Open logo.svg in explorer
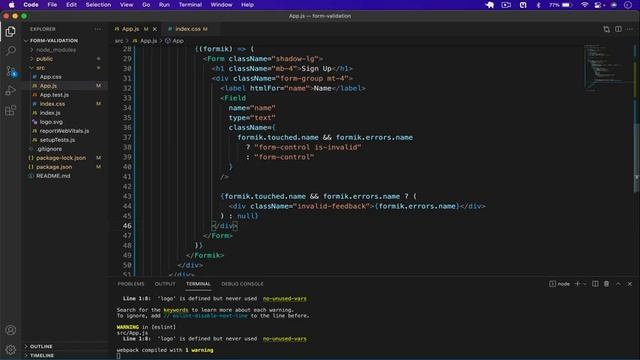Screen dimensions: 640x360 51,122
